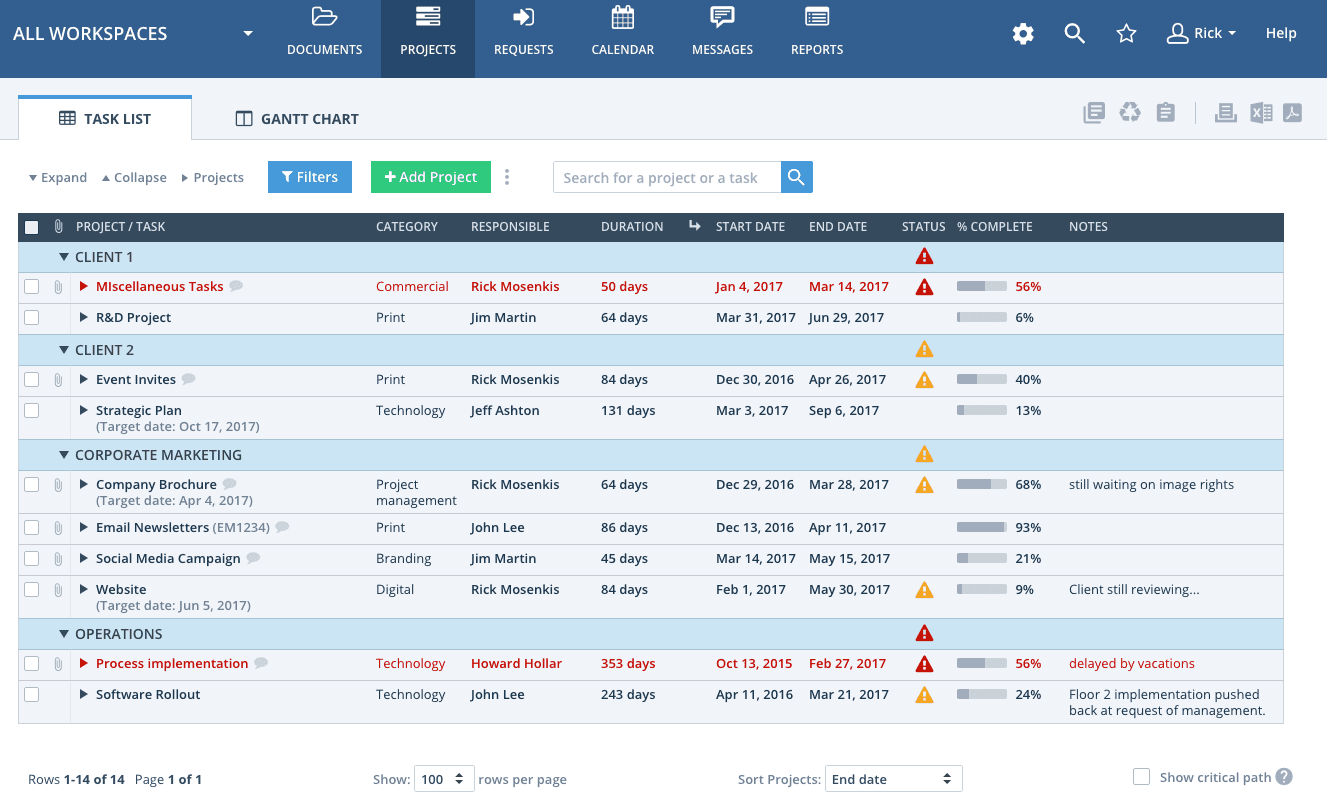
Task: Click the Collapse all link
Action: tap(134, 178)
